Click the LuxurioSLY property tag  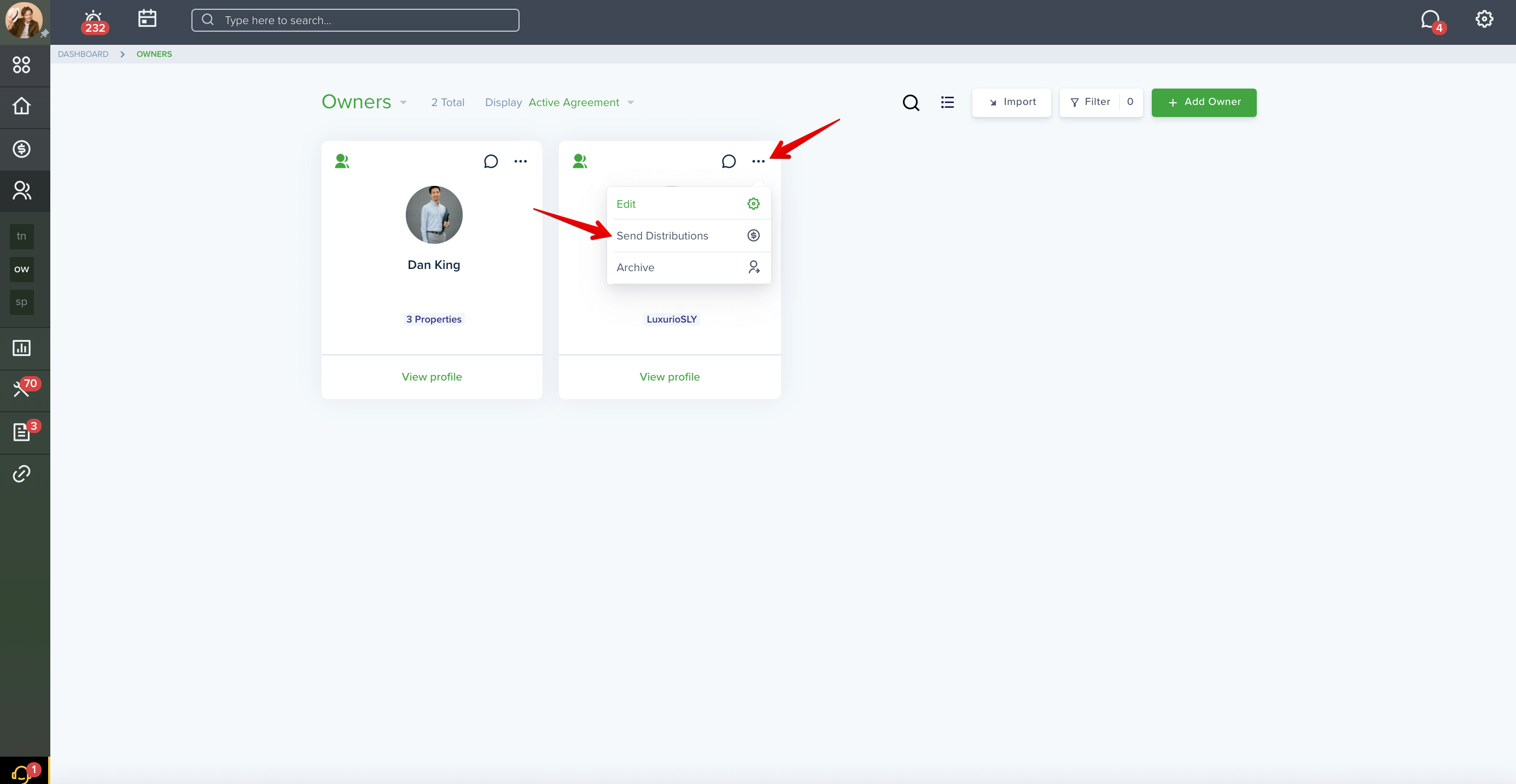[x=672, y=319]
